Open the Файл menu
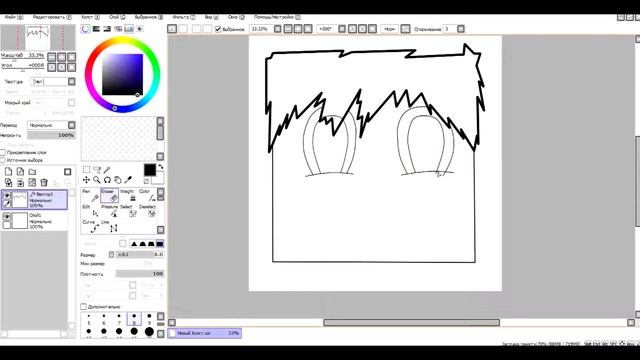Image resolution: width=640 pixels, height=360 pixels. point(13,17)
